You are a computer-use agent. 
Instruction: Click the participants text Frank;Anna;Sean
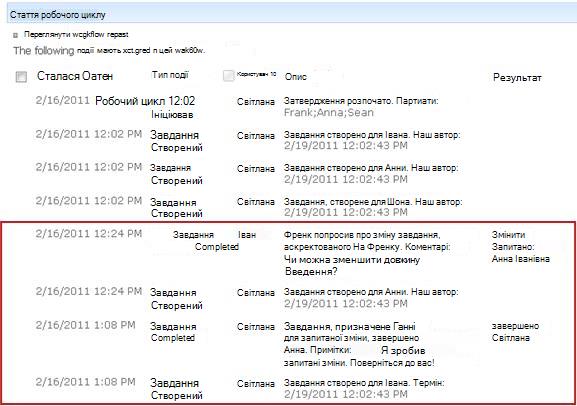(329, 113)
